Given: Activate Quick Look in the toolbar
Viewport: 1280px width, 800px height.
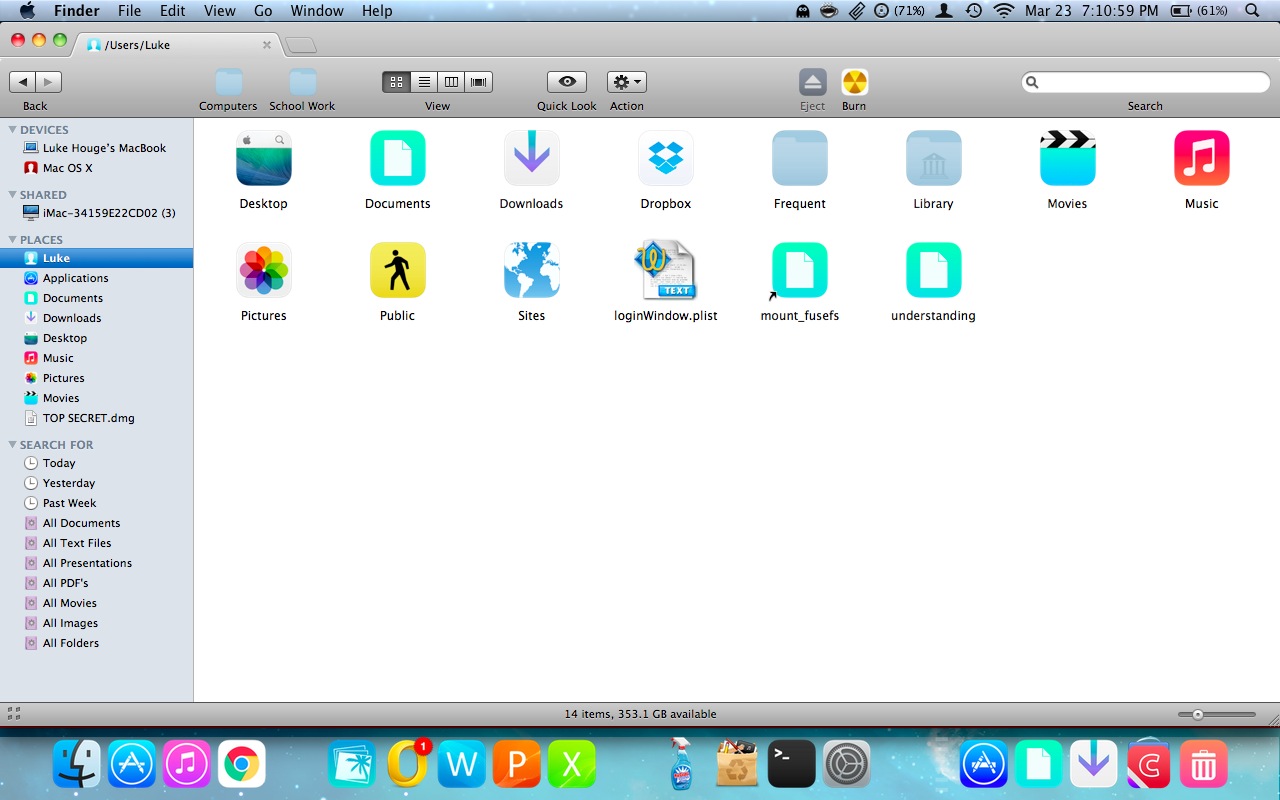Looking at the screenshot, I should tap(566, 81).
